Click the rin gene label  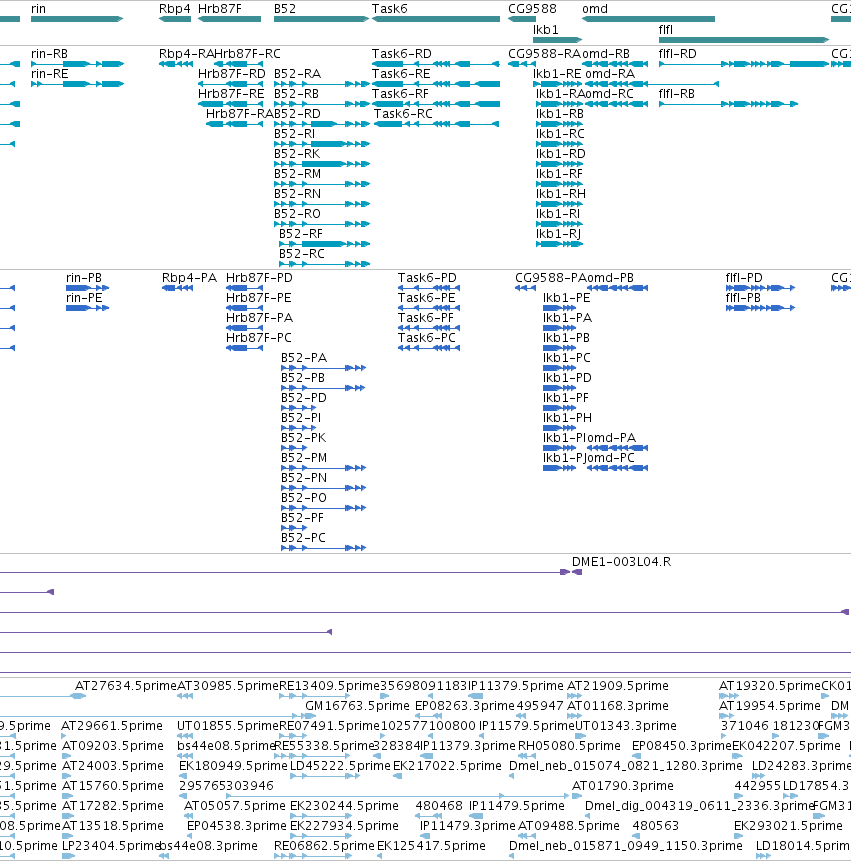tap(38, 9)
